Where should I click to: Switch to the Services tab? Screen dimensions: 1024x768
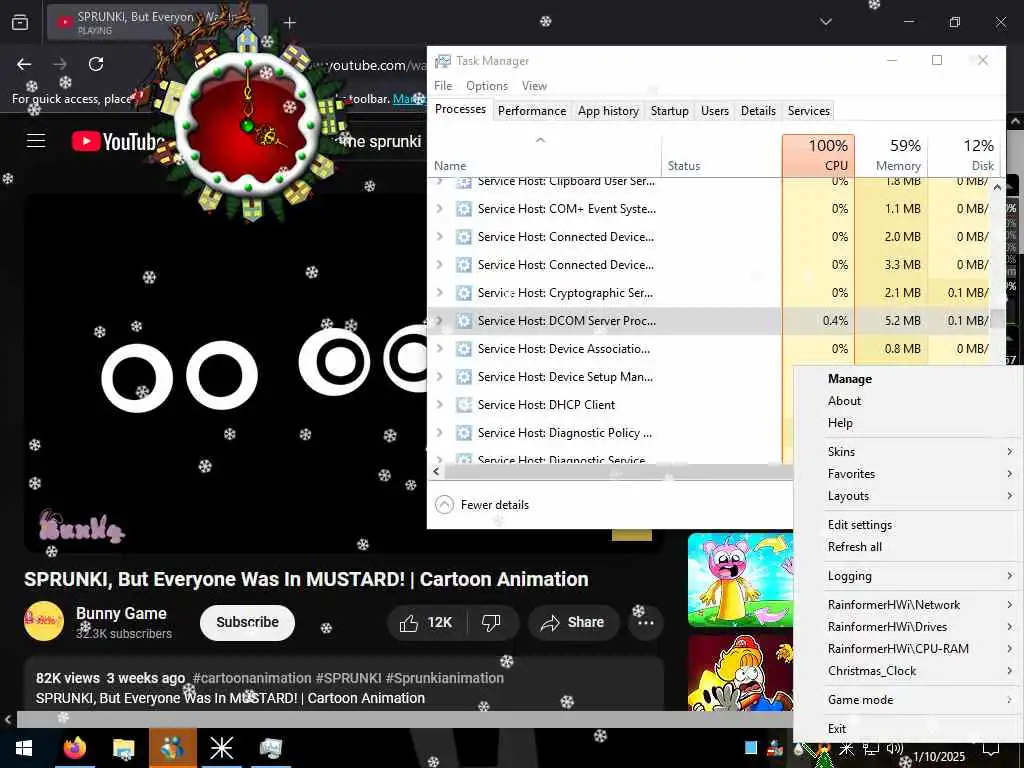click(808, 111)
